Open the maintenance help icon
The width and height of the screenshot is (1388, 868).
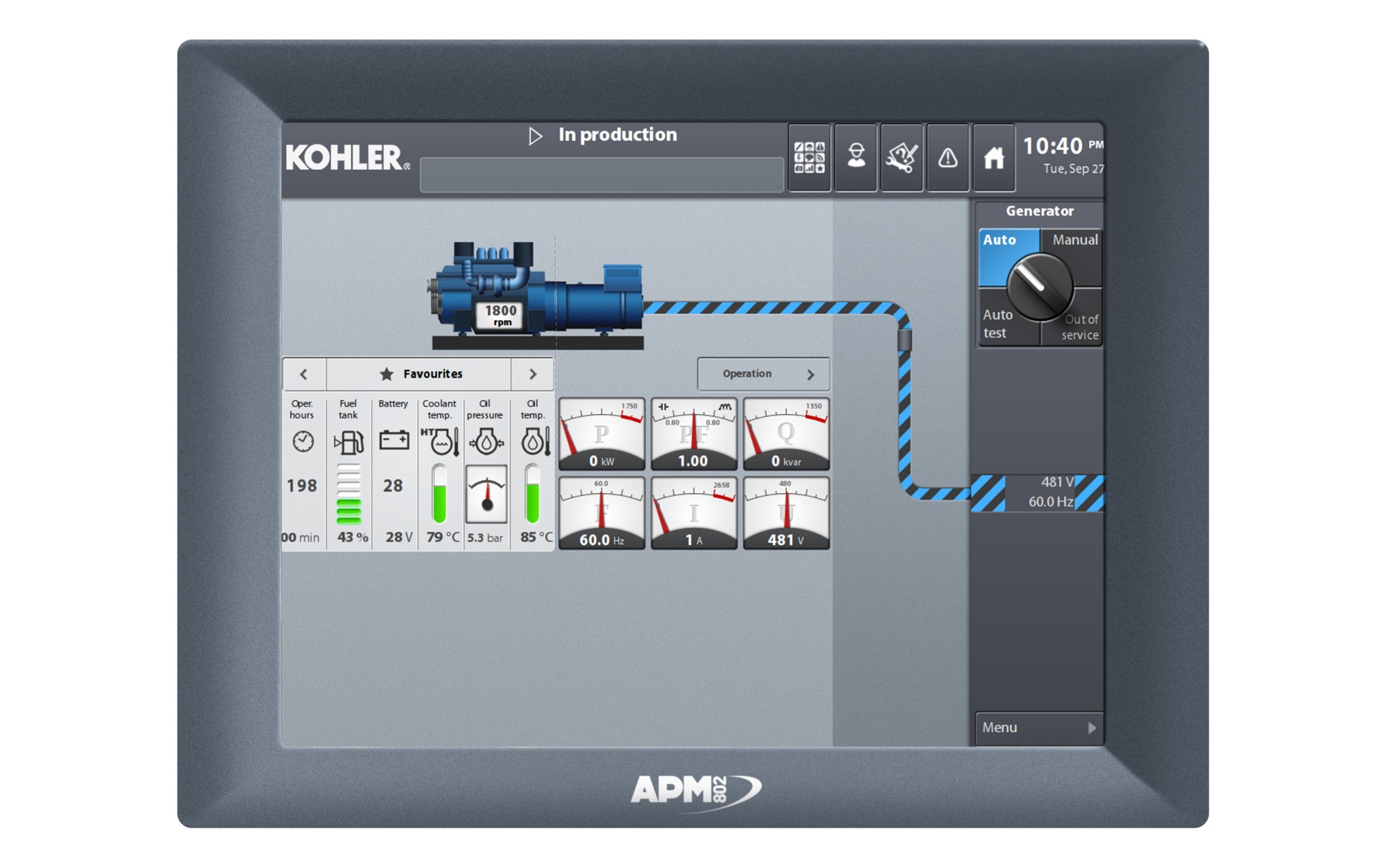(901, 158)
